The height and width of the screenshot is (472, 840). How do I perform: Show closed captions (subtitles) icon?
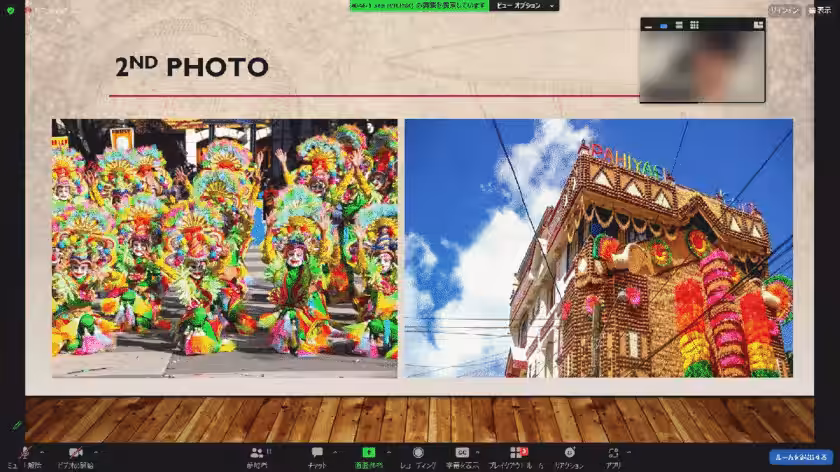[462, 455]
